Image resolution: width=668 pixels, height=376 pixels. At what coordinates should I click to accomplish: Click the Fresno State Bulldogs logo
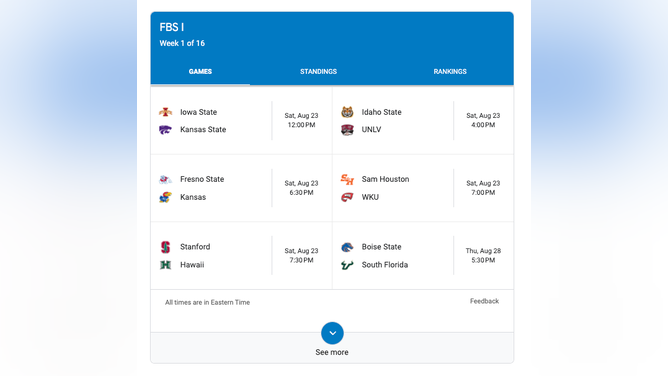click(x=165, y=179)
